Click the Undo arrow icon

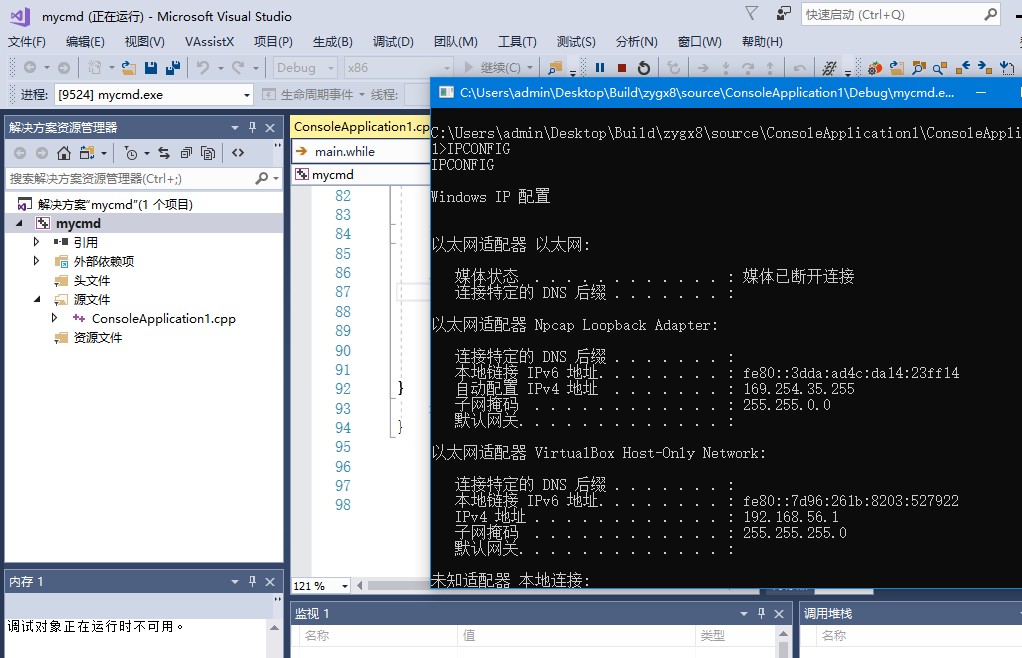[203, 68]
